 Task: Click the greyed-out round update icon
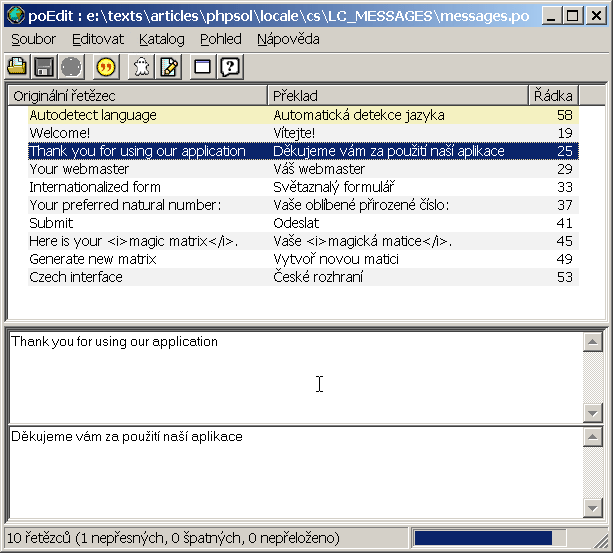click(71, 67)
